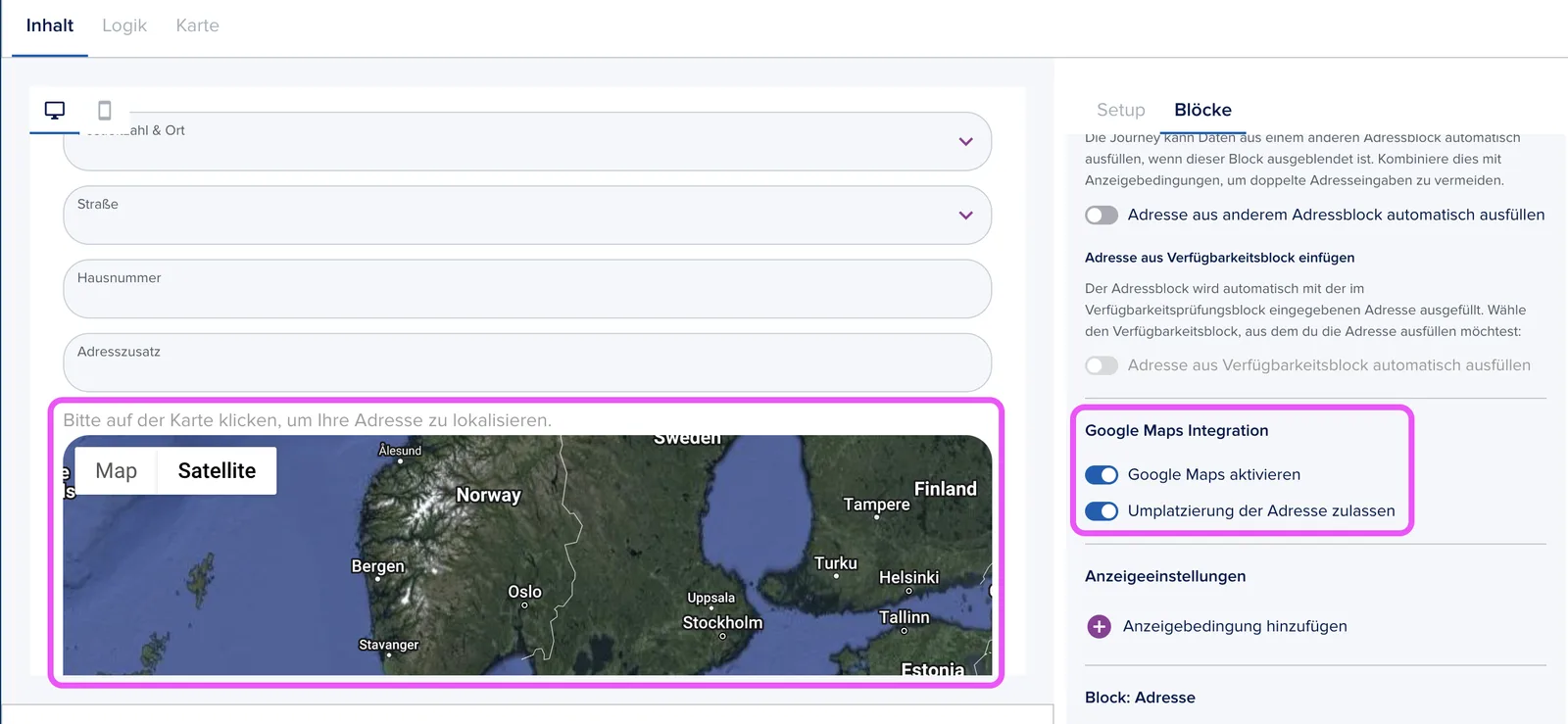Click 'Anzeigebedingung hinzufügen' link
Viewport: 1568px width, 724px height.
tap(1235, 626)
